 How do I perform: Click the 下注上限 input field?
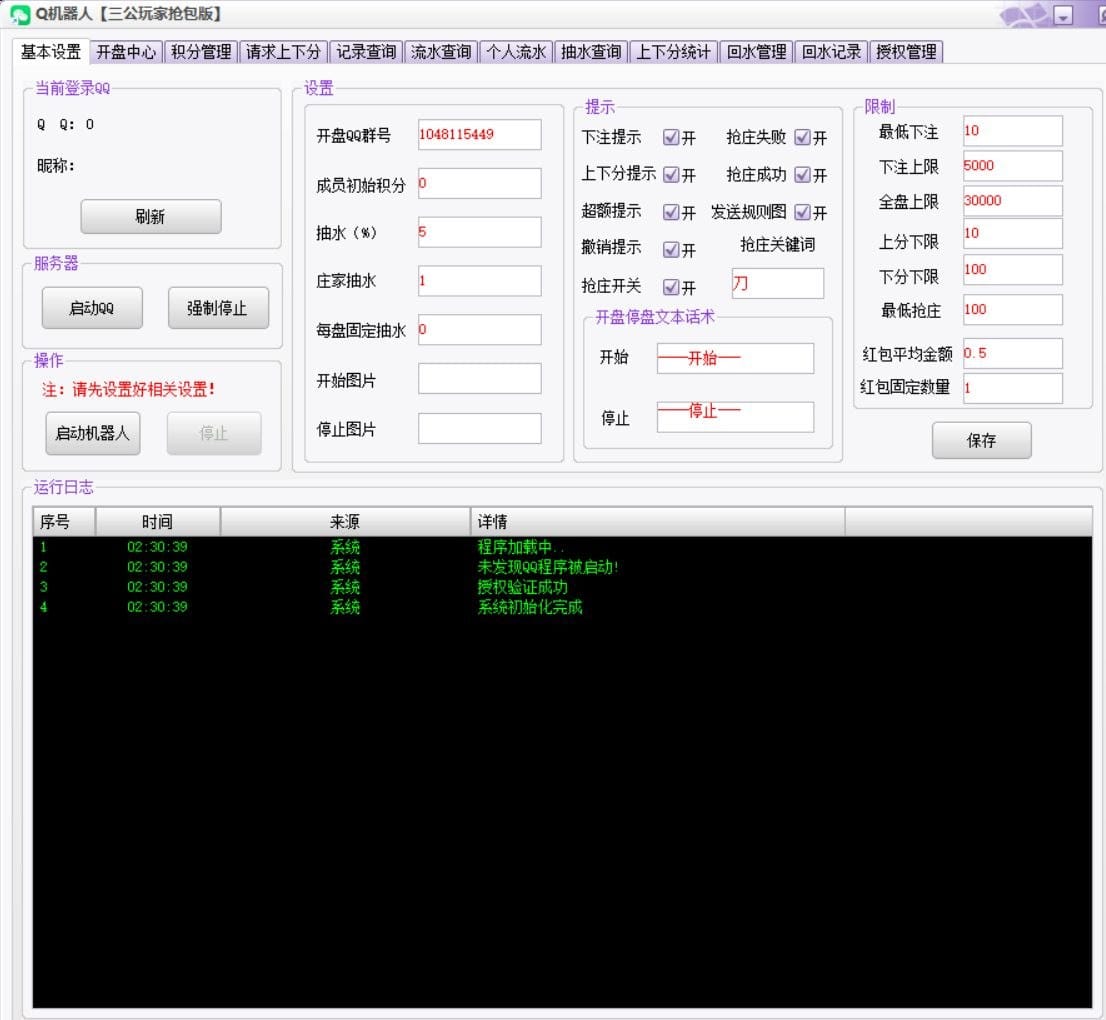click(x=1012, y=166)
